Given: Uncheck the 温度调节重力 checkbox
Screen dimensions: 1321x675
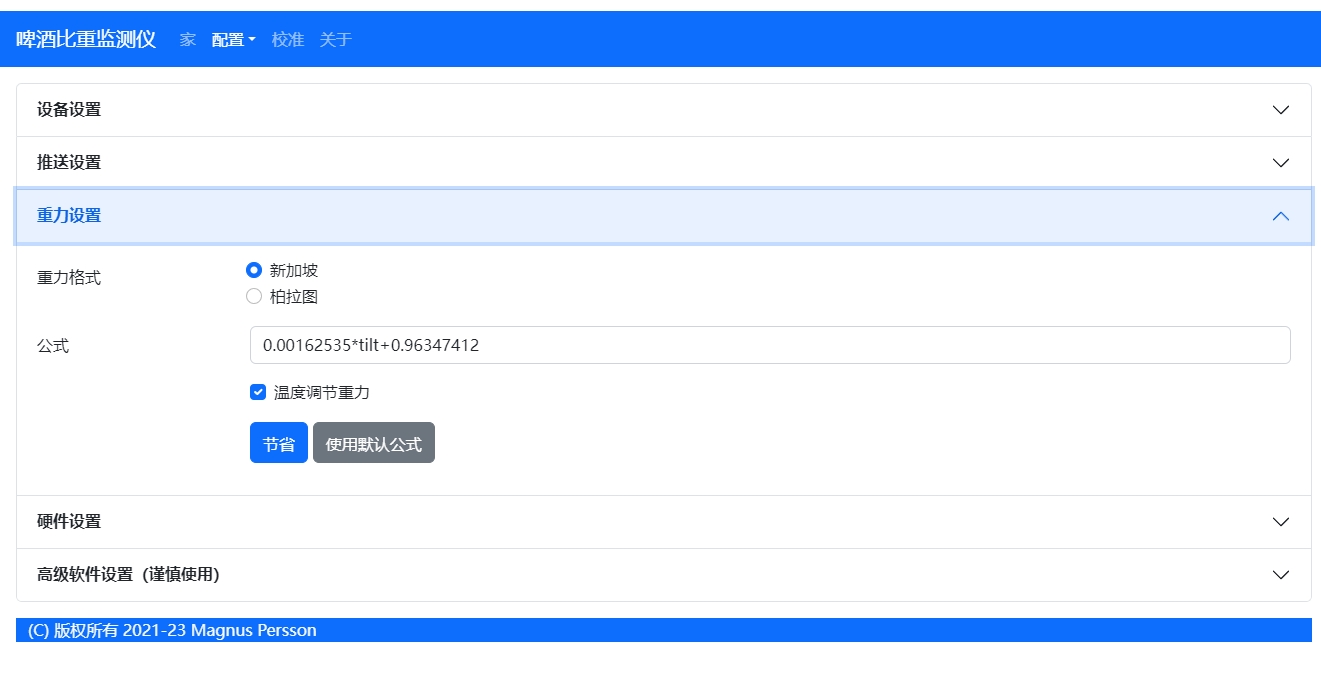Looking at the screenshot, I should point(258,392).
